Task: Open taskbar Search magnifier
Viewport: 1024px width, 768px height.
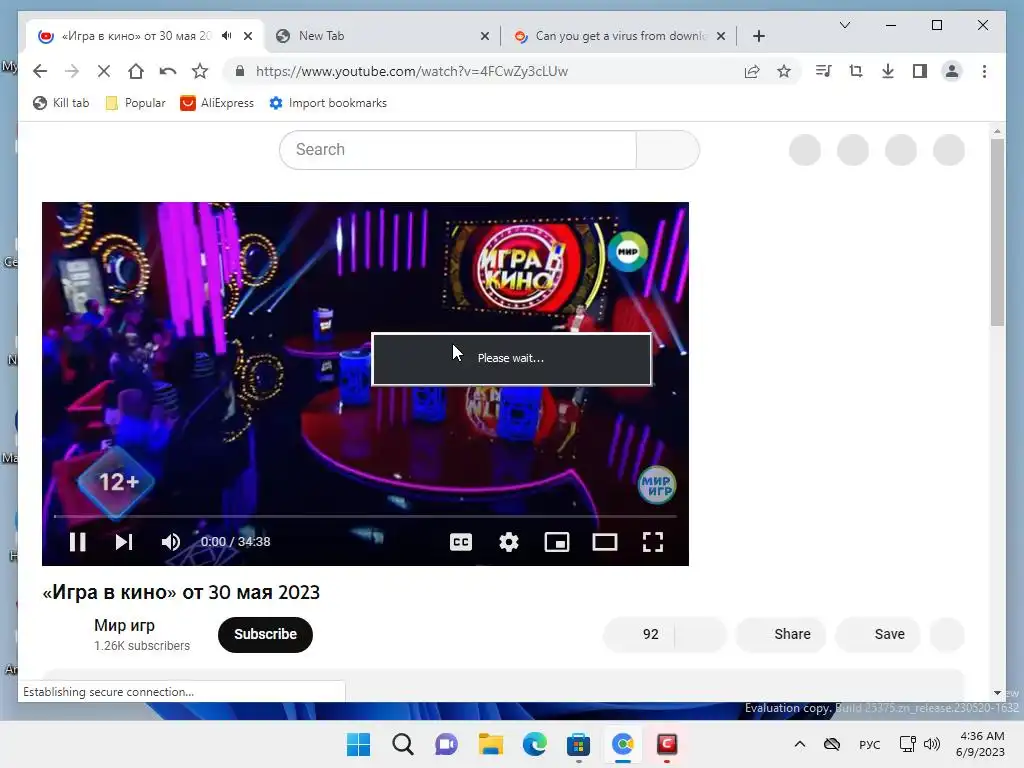Action: (x=403, y=744)
